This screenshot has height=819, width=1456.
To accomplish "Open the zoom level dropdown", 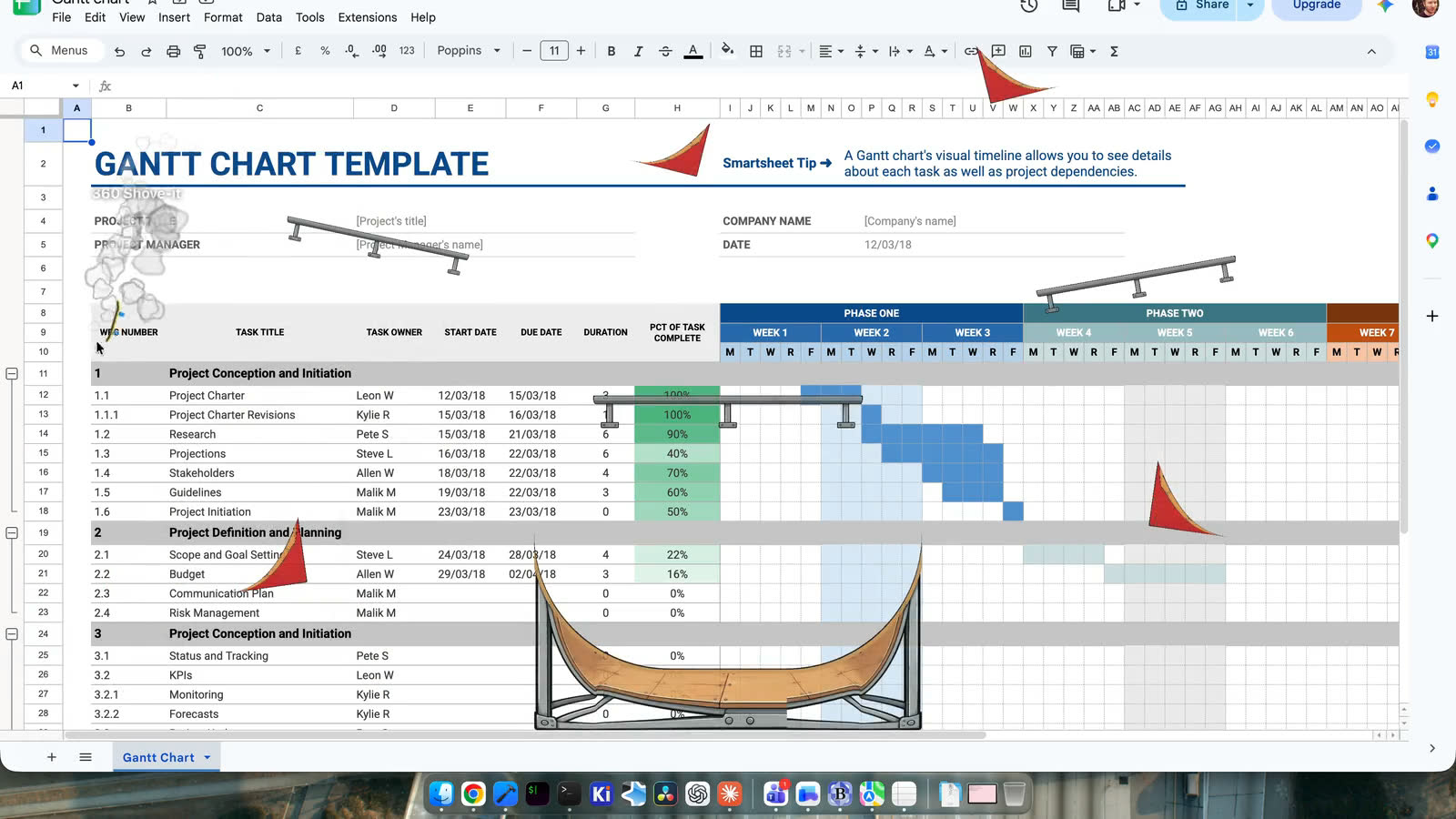I will 246,51.
